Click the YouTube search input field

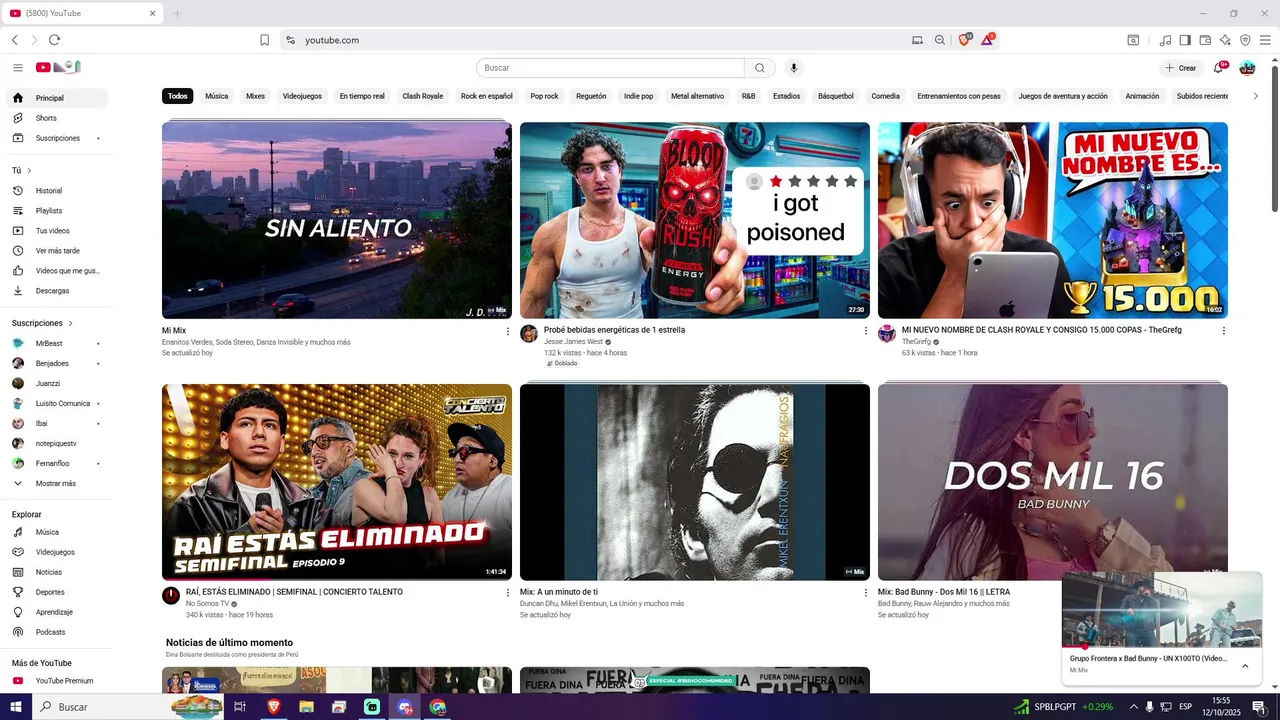tap(610, 68)
